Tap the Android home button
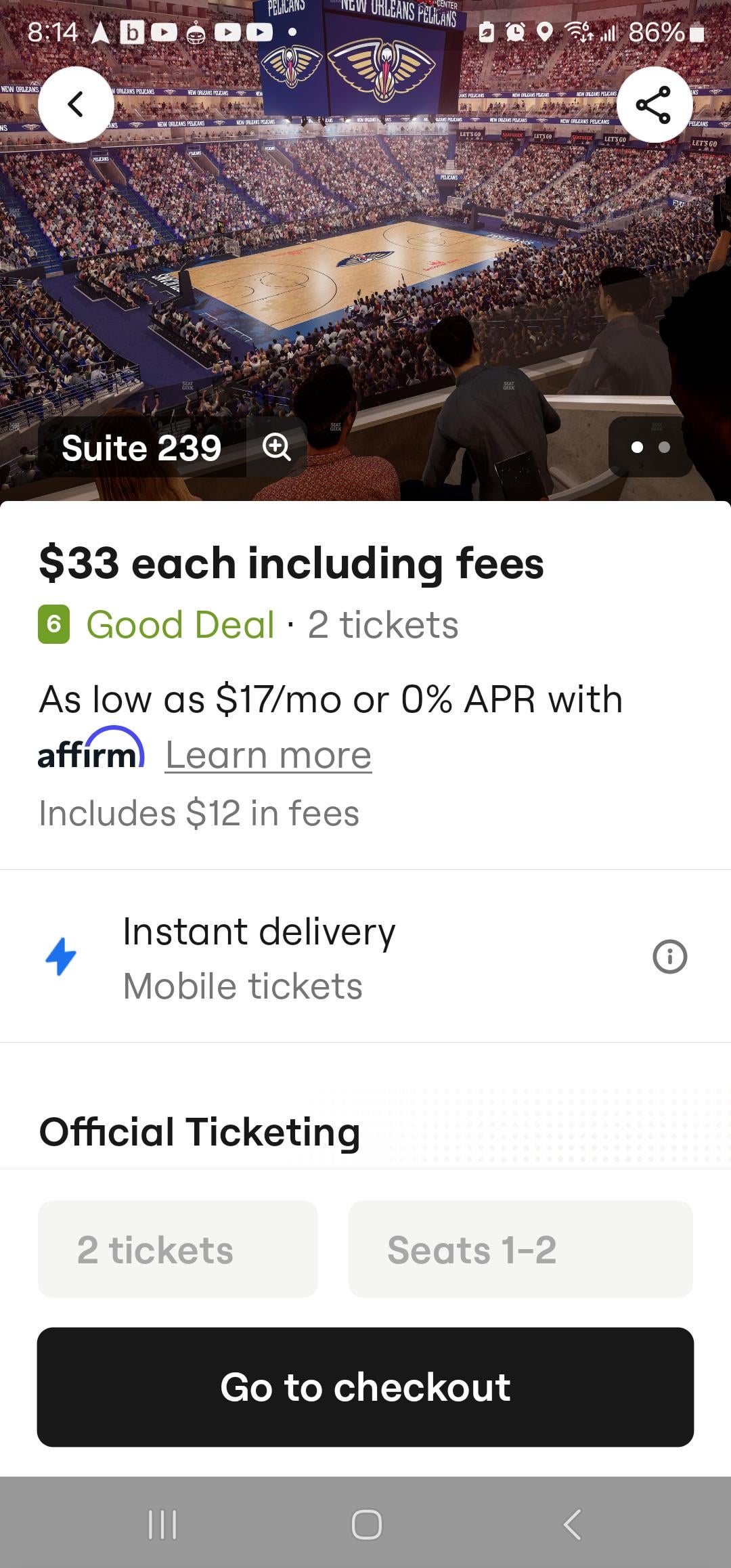 click(x=366, y=1525)
